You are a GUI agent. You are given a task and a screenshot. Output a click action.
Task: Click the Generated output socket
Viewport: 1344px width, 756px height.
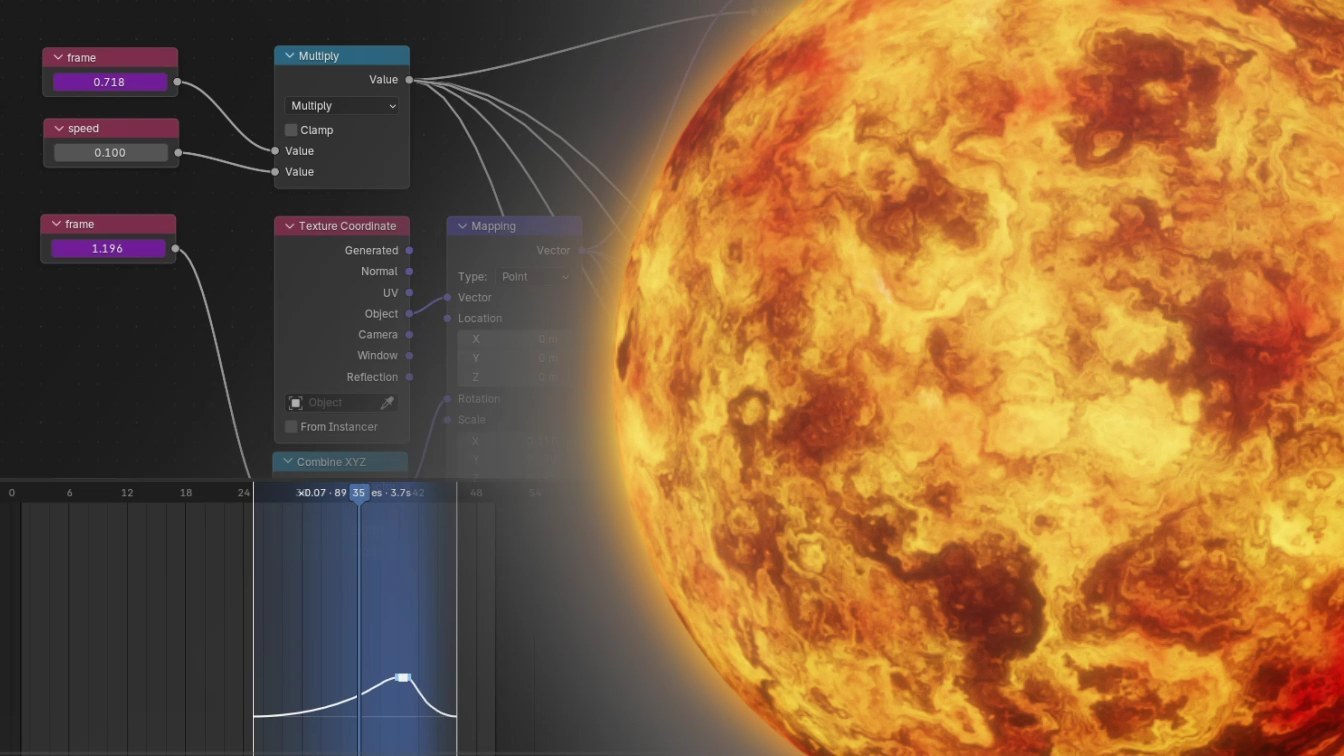coord(410,250)
